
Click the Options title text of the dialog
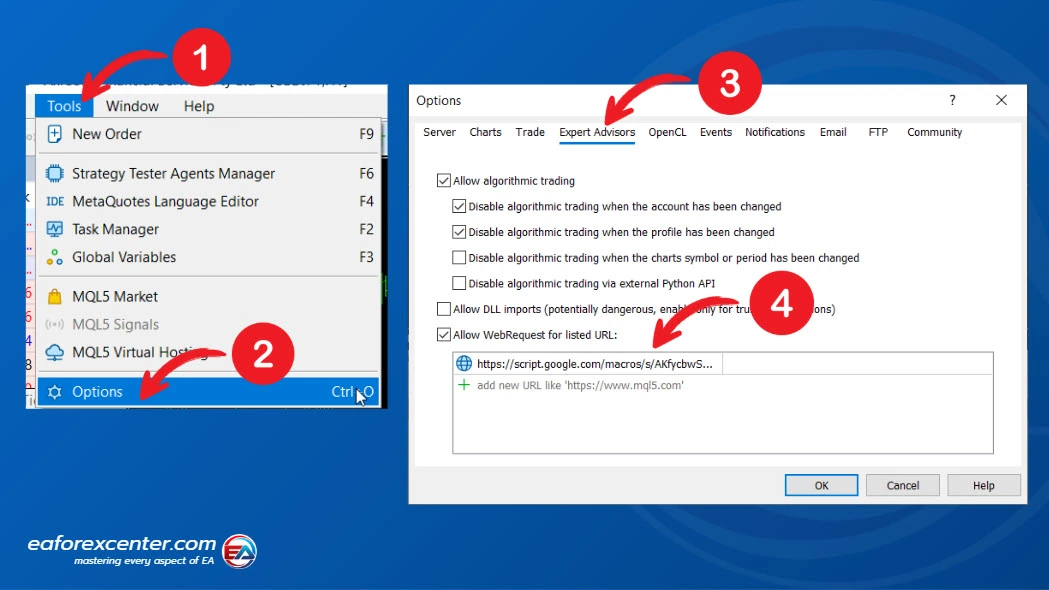pyautogui.click(x=438, y=100)
